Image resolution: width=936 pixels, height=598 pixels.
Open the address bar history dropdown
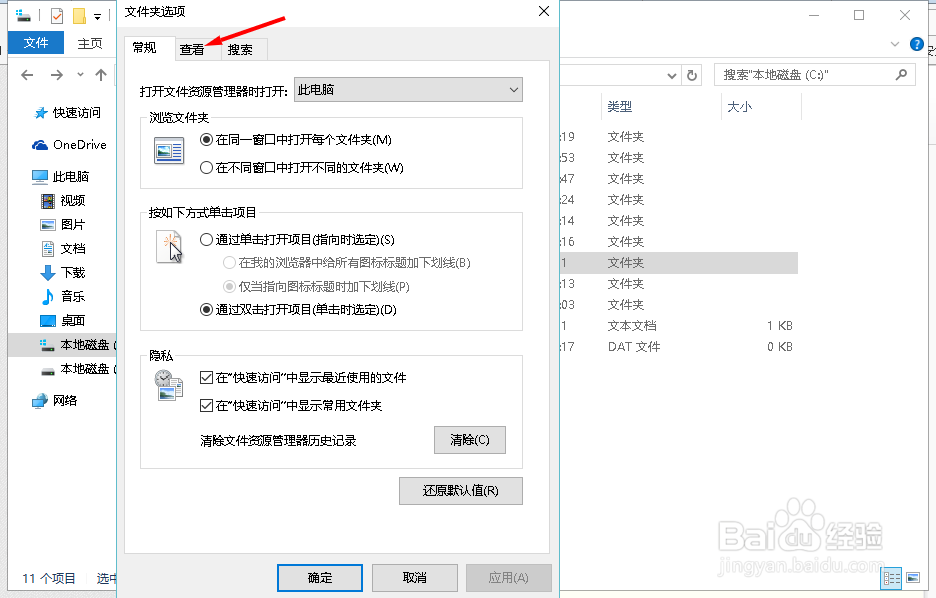pos(672,75)
